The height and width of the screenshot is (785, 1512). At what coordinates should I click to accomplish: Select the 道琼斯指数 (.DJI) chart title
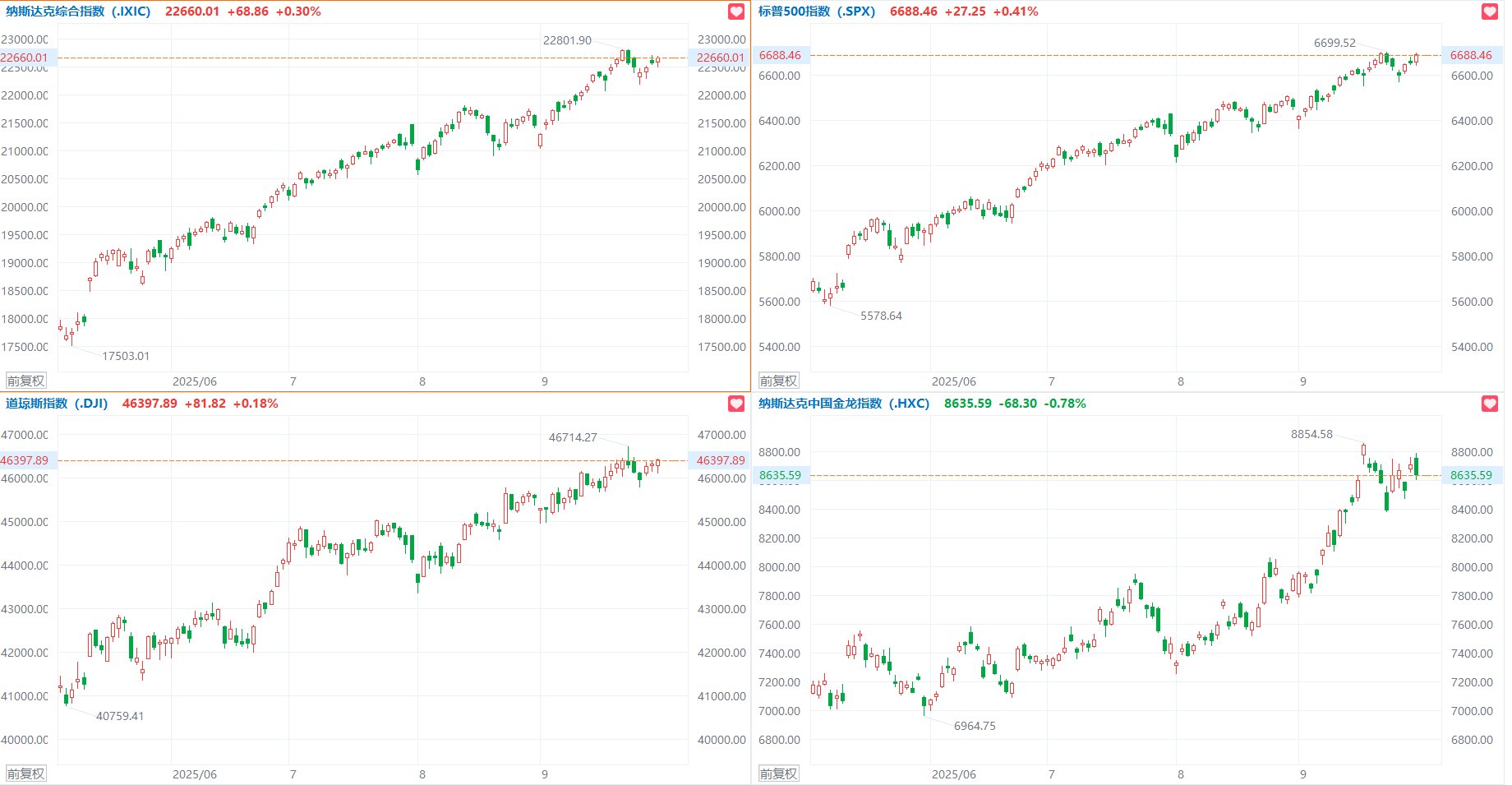click(58, 404)
